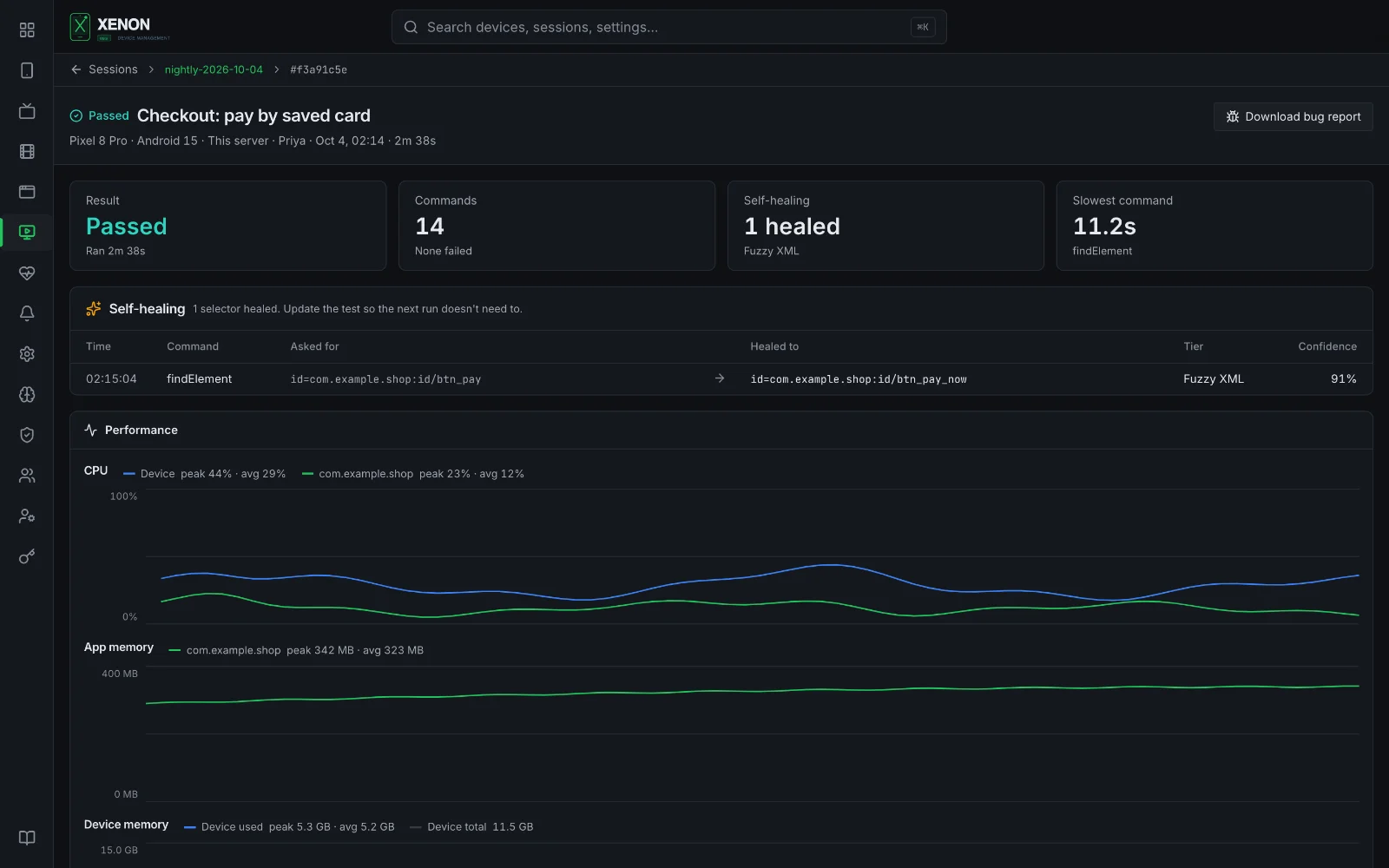1389x868 pixels.
Task: Open the settings gear icon in sidebar
Action: coord(27,354)
